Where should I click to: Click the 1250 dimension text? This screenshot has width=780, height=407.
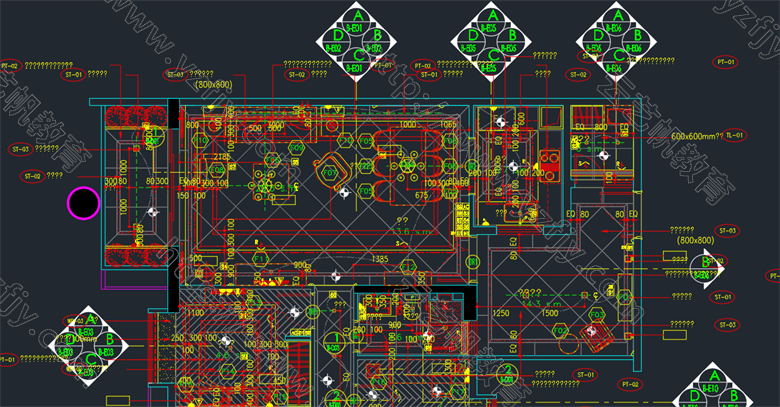tap(500, 313)
